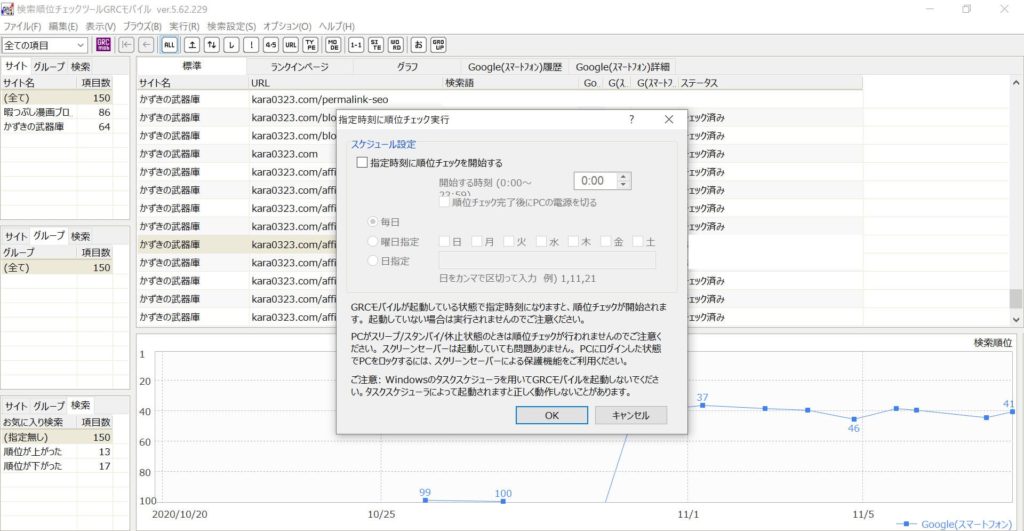This screenshot has height=531, width=1024.
Task: Open the ヘルプ(H) menu
Action: tap(336, 26)
